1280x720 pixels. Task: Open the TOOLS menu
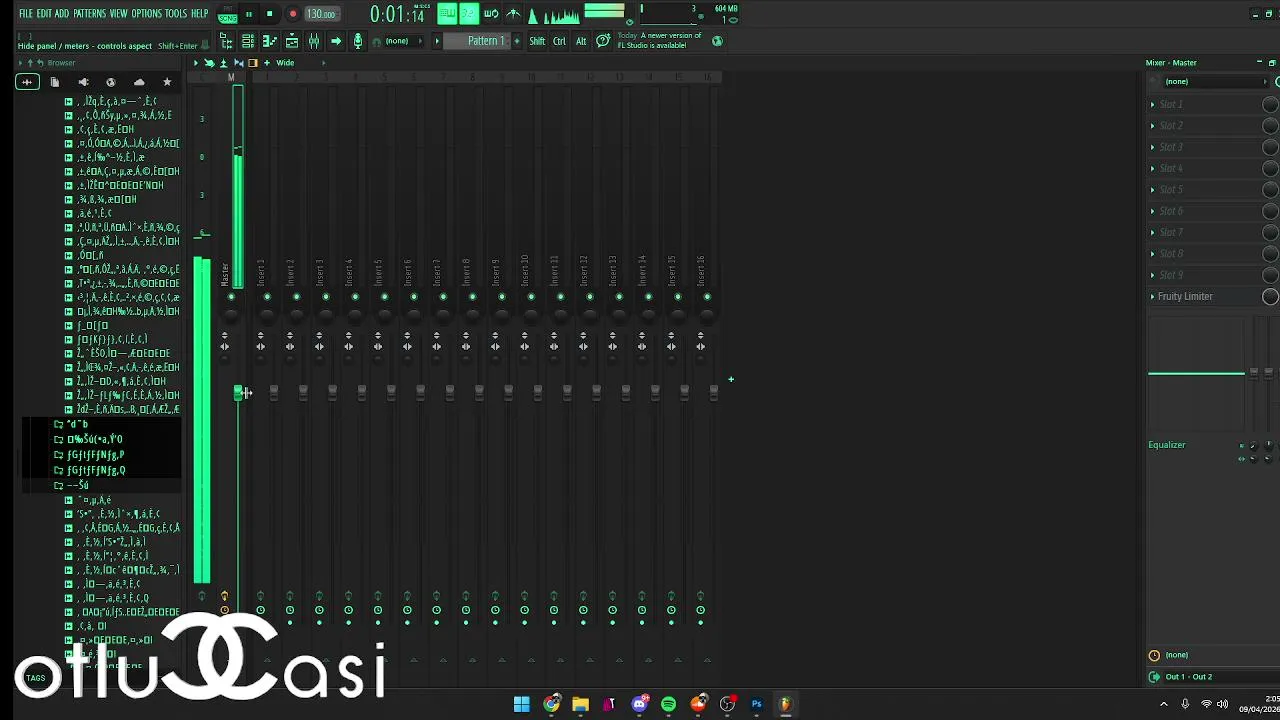click(176, 14)
